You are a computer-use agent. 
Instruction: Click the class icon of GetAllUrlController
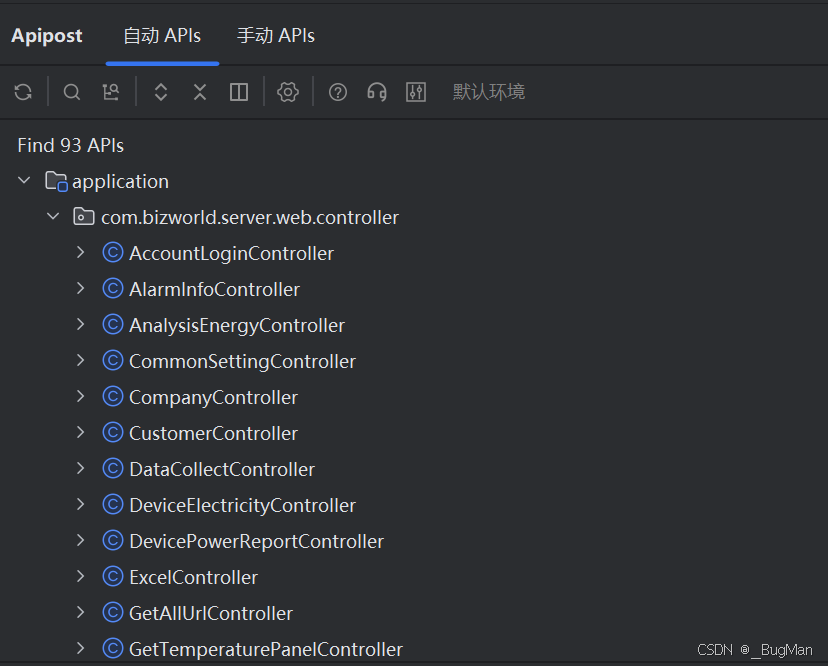(x=112, y=612)
